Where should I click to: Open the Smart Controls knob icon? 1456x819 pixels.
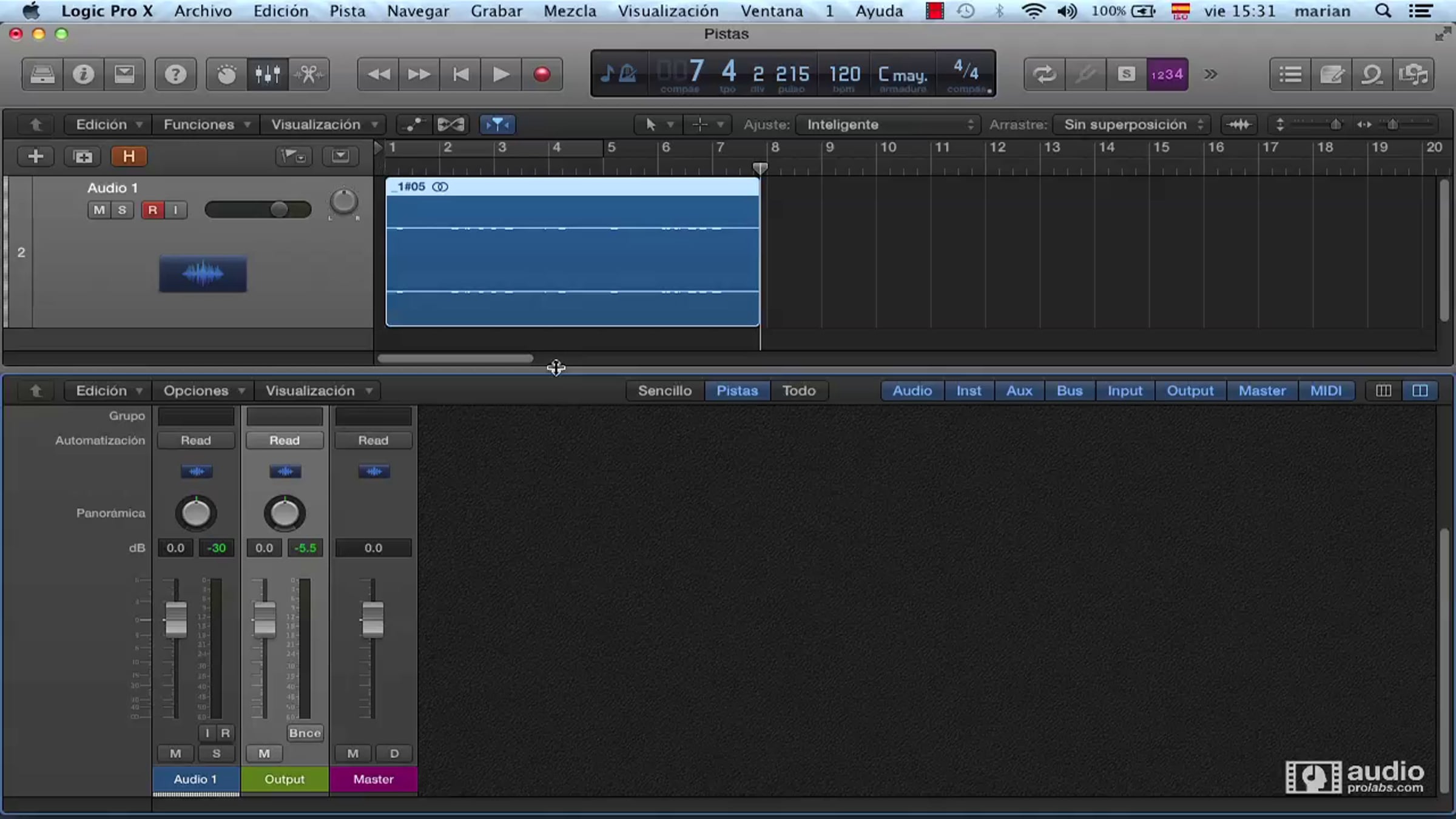(226, 74)
